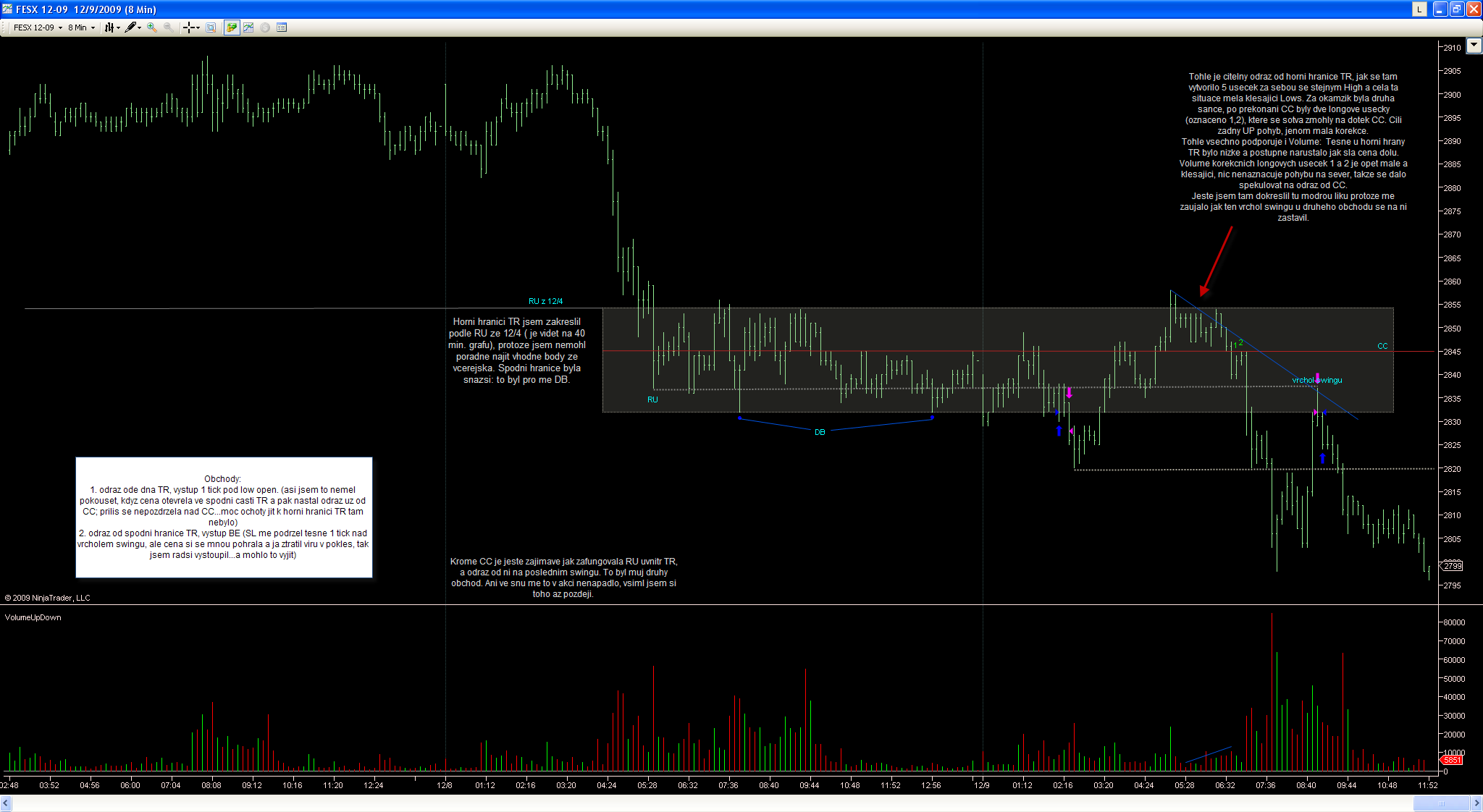Click the greyed zoom out magnifier

[x=168, y=28]
